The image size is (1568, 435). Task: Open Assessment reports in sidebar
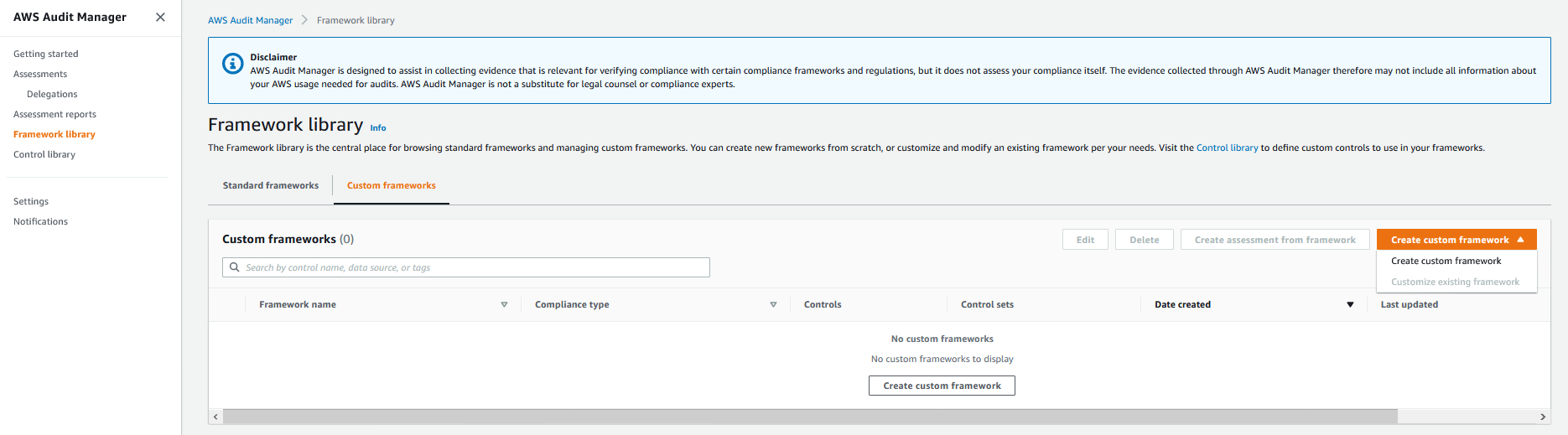[55, 114]
